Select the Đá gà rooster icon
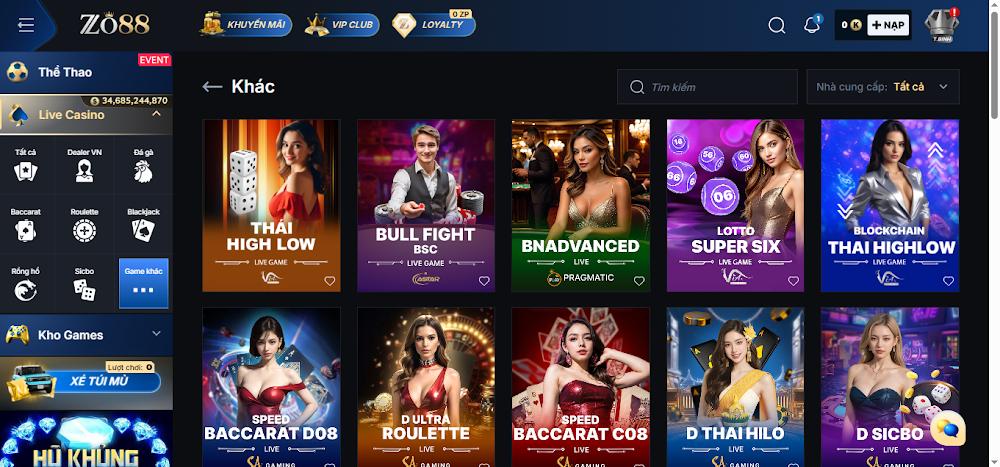Image resolution: width=1000 pixels, height=467 pixels. click(x=143, y=171)
